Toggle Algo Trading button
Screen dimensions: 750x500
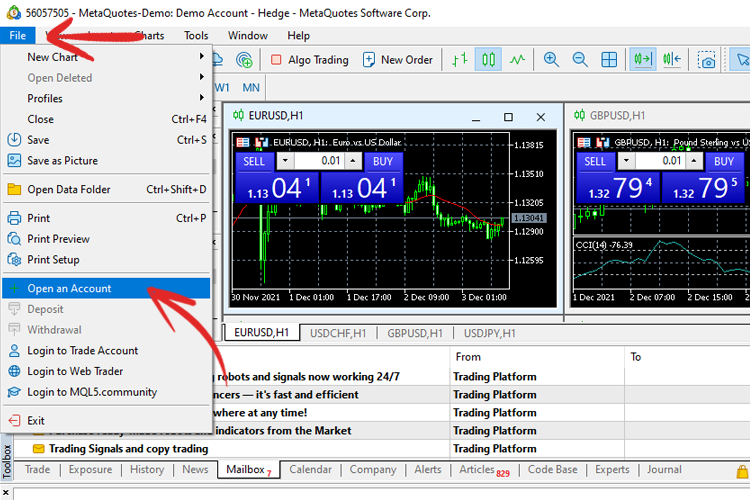[x=309, y=60]
